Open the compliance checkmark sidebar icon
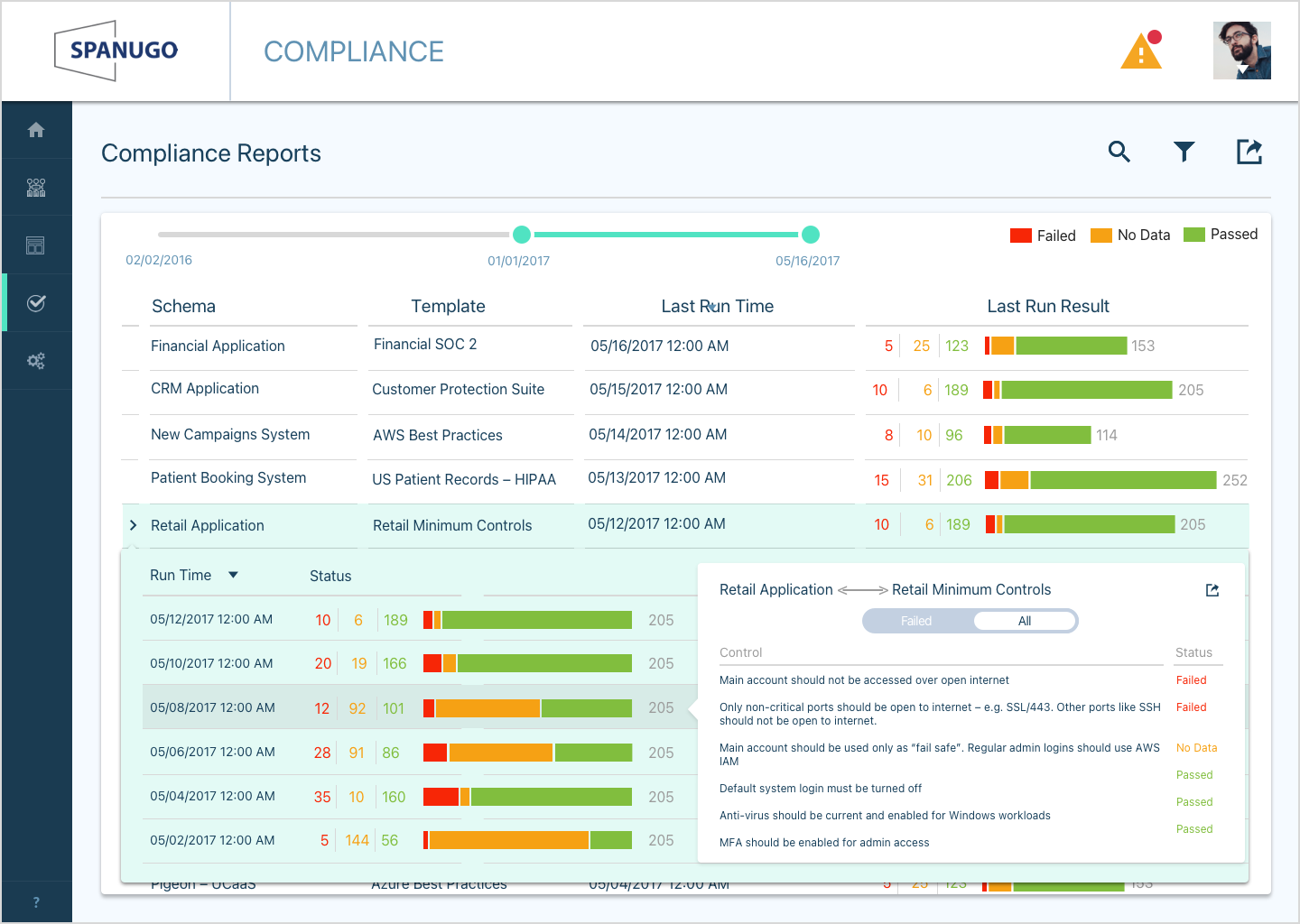Screen dimensions: 1300x924 point(36,303)
